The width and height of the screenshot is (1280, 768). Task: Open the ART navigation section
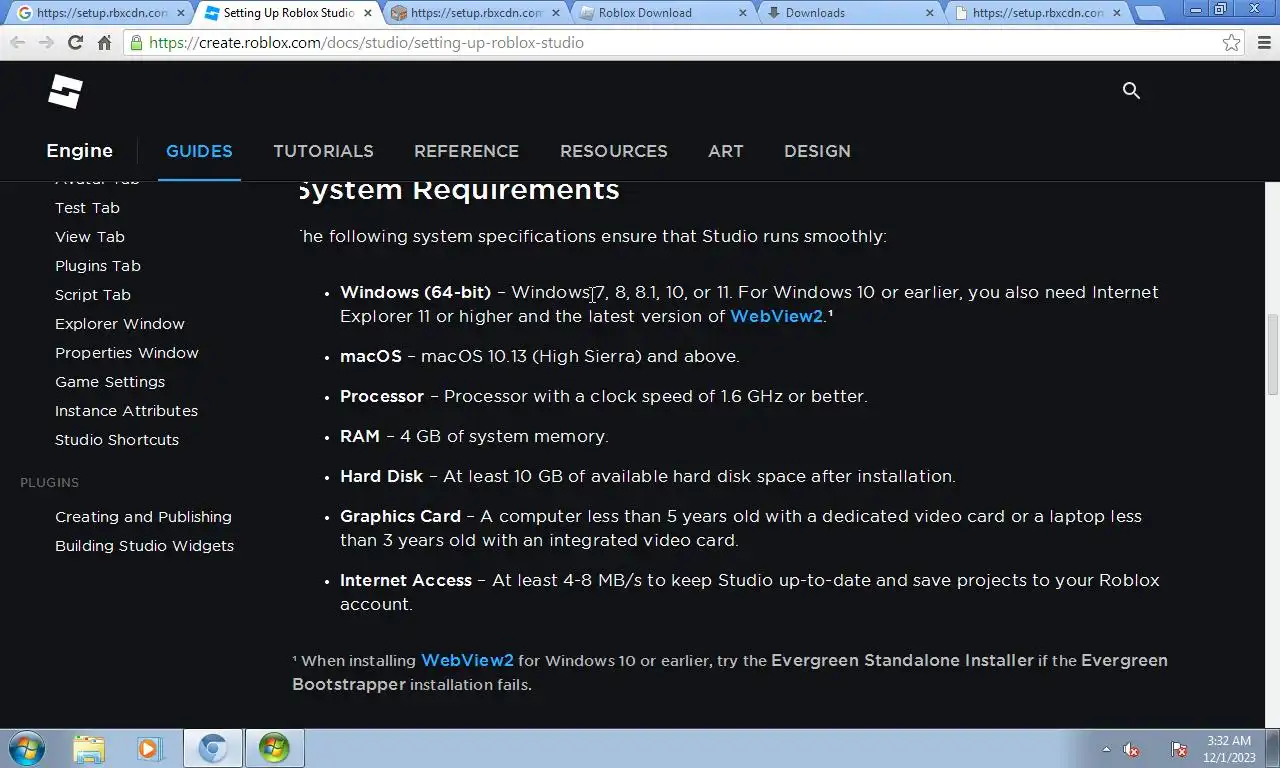[x=726, y=151]
